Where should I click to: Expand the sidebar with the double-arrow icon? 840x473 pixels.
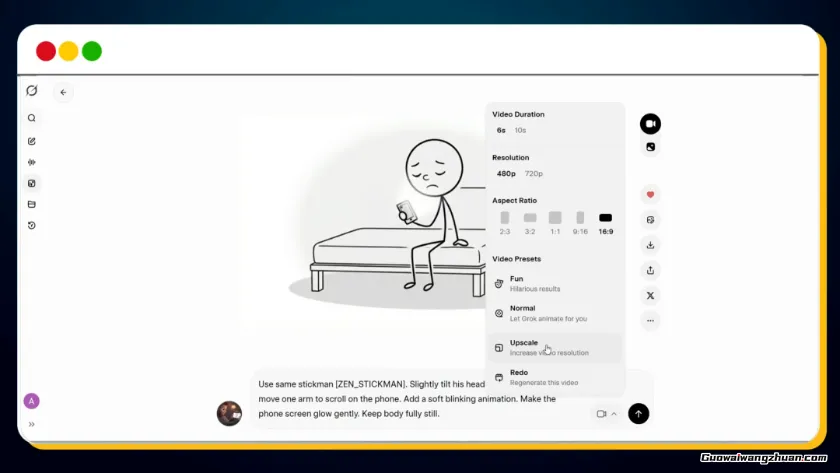pos(32,424)
